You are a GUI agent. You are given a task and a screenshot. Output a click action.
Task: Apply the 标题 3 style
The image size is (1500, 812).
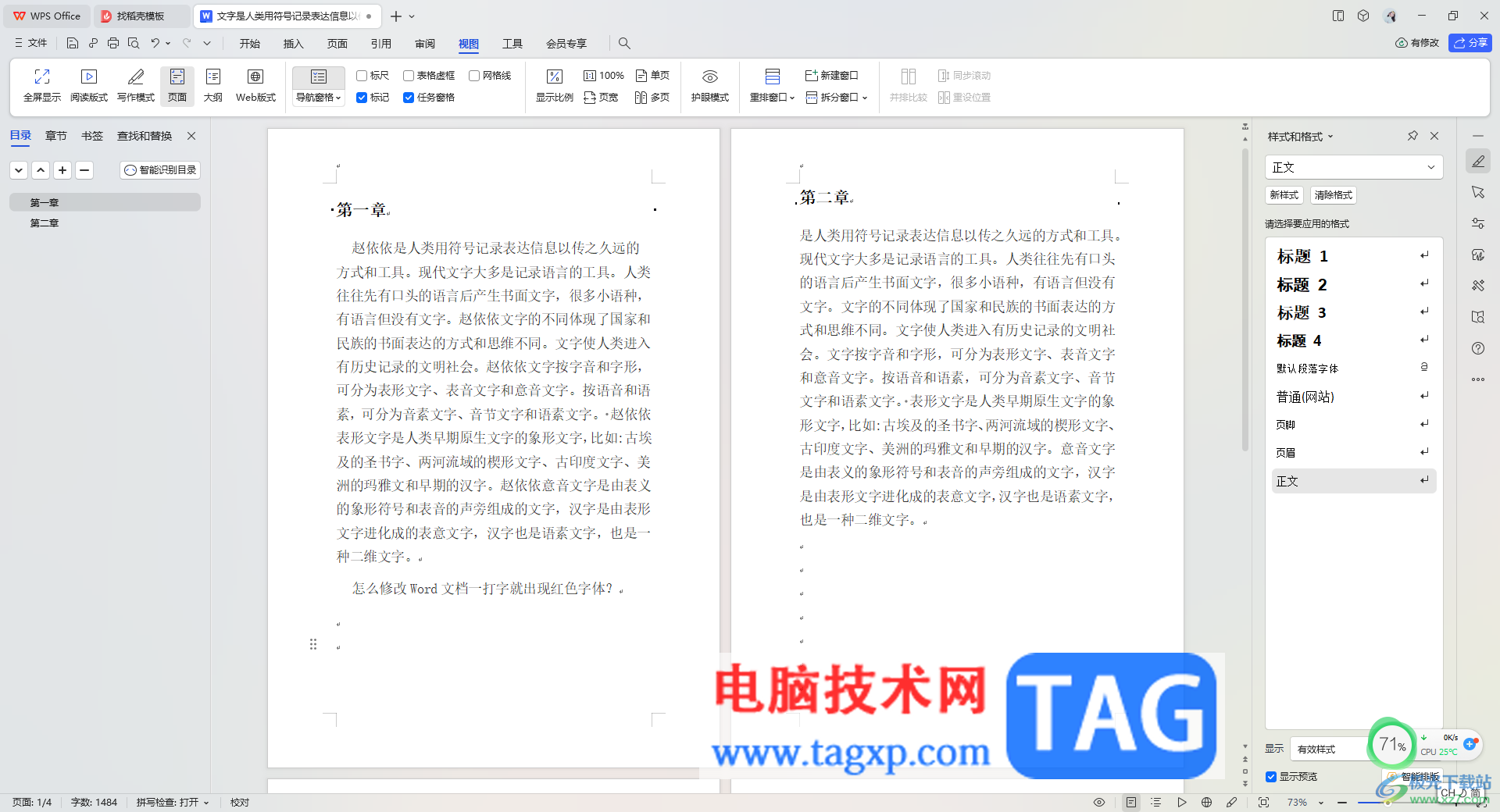[x=1354, y=312]
